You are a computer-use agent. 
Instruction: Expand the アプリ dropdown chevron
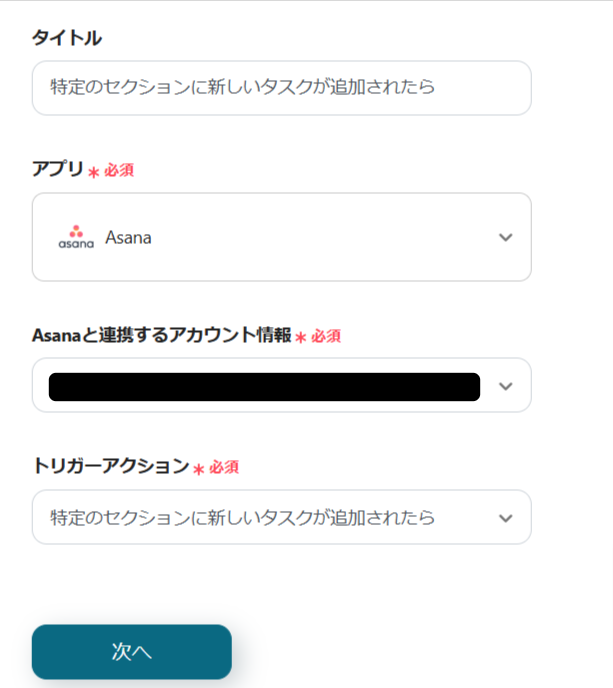point(505,237)
